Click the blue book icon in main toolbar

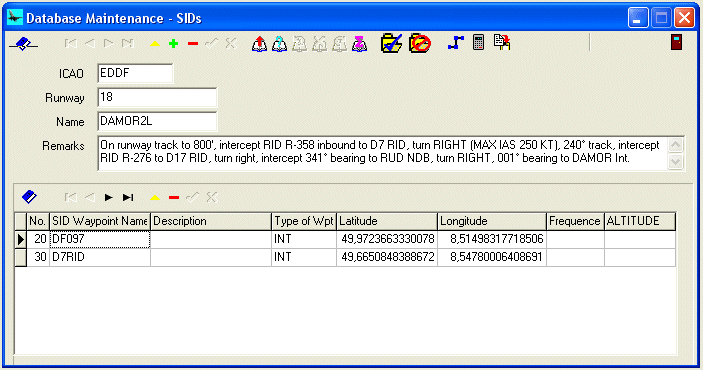(23, 44)
